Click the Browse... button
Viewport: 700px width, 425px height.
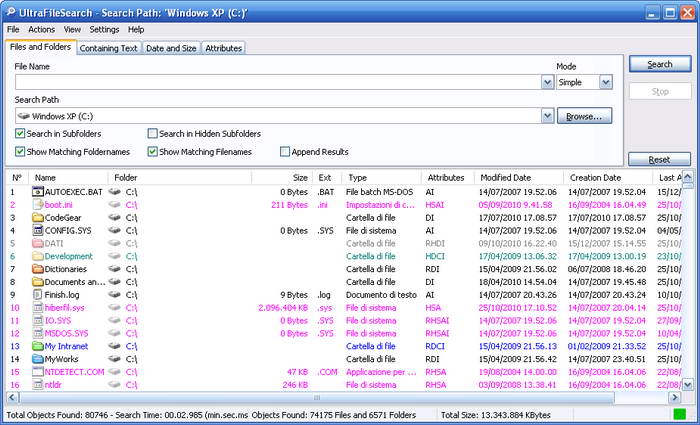(584, 116)
